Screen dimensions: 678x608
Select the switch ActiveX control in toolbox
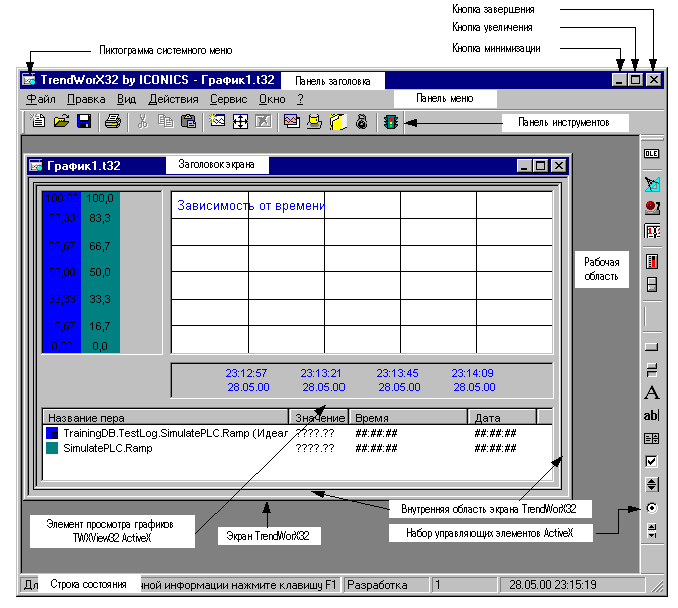coord(652,285)
